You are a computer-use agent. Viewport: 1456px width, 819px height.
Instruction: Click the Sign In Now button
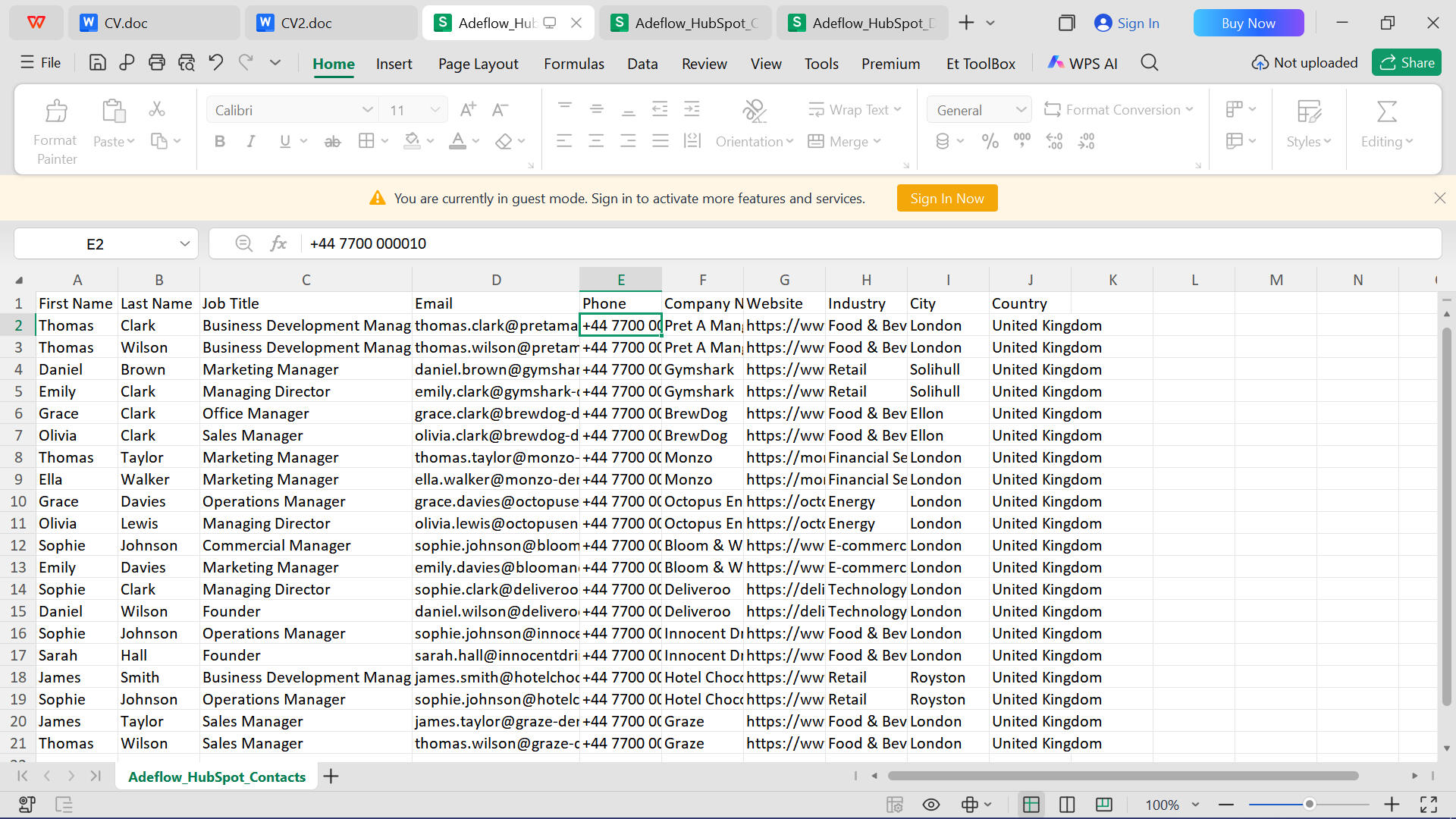(947, 198)
